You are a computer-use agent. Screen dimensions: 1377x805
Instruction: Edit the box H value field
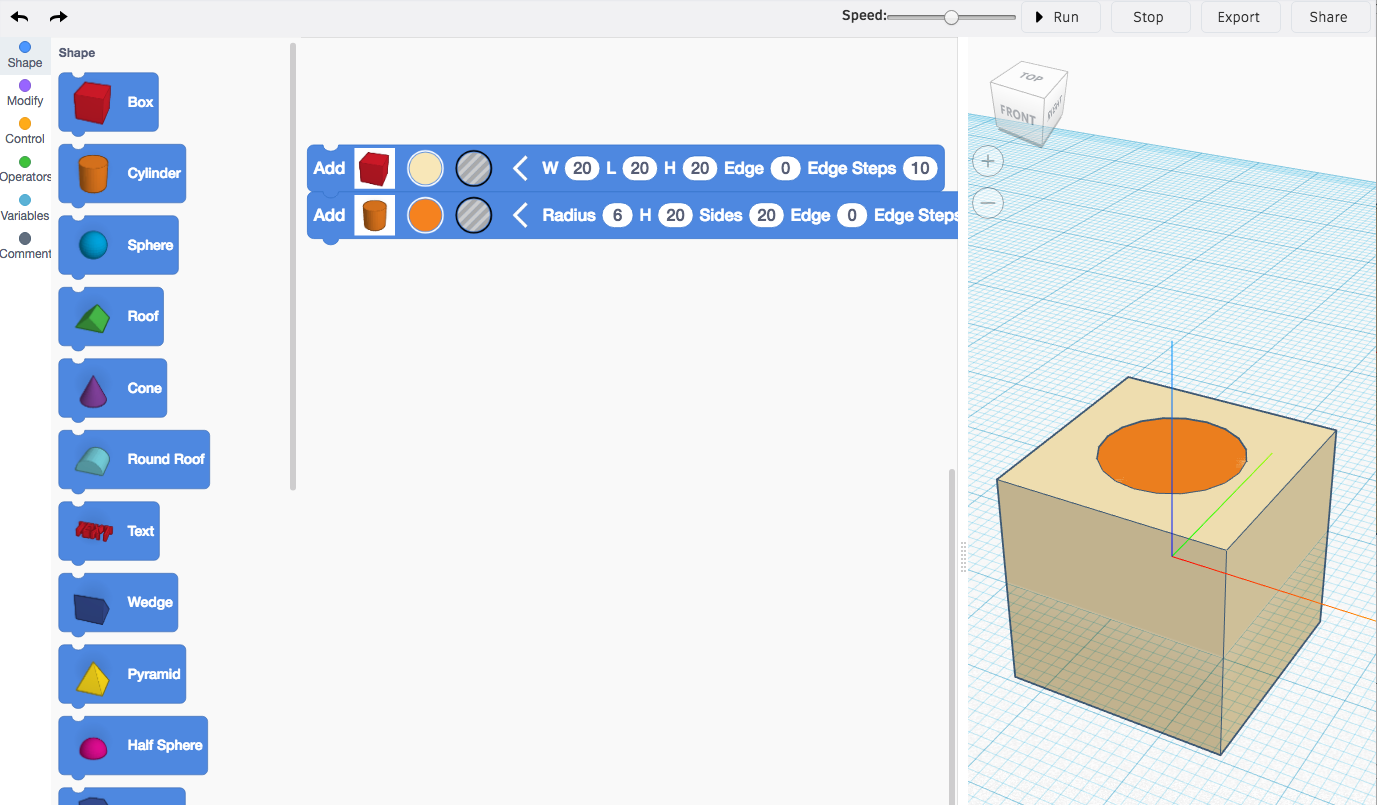pos(700,168)
